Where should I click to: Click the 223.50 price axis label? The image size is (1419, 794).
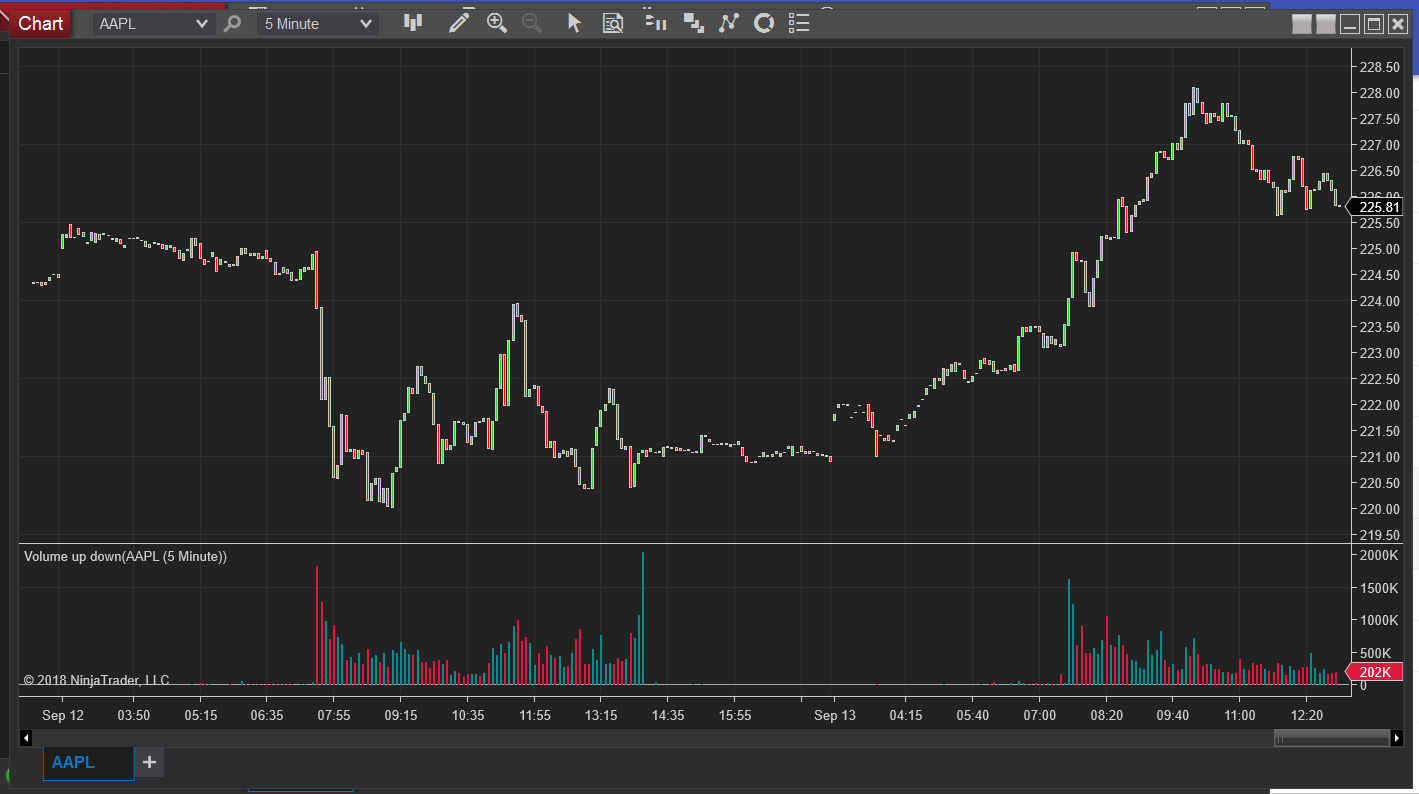tap(1379, 327)
